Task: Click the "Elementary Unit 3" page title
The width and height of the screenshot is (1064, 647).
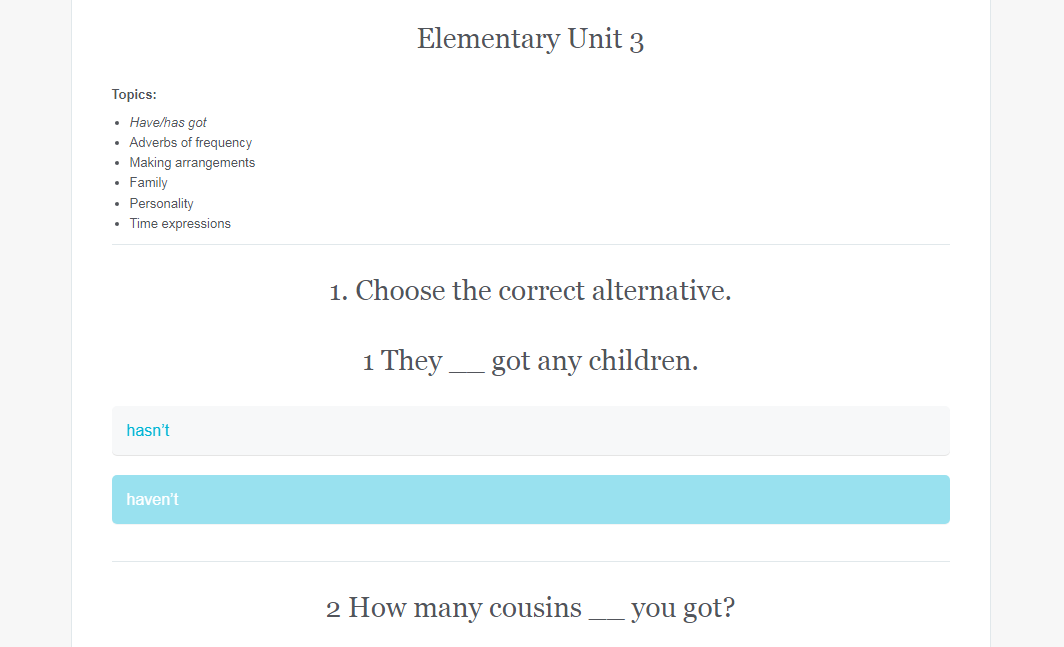Action: click(530, 39)
